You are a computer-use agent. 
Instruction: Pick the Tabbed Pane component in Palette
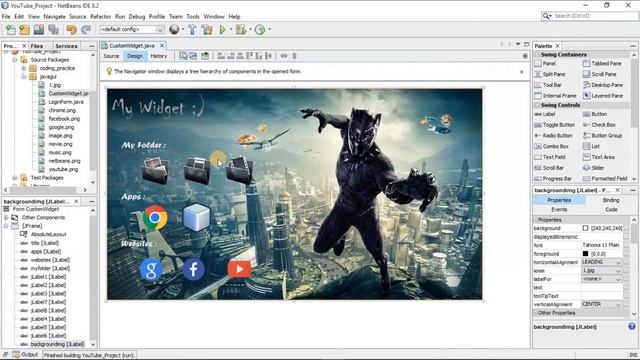602,64
